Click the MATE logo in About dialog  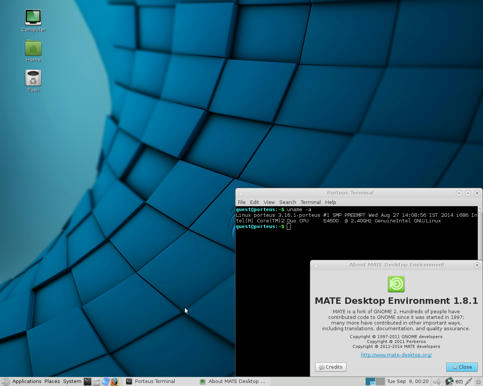[x=396, y=284]
